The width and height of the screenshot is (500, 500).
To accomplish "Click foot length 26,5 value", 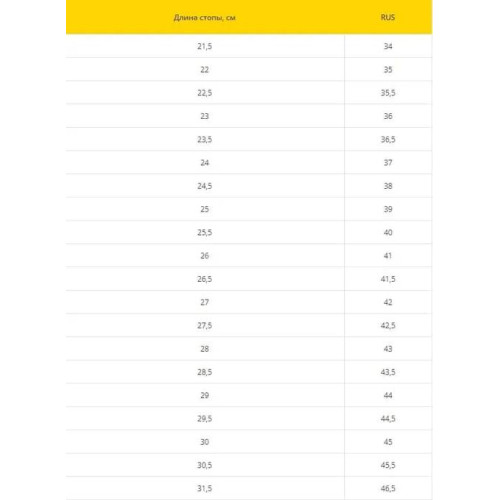I will click(x=205, y=279).
